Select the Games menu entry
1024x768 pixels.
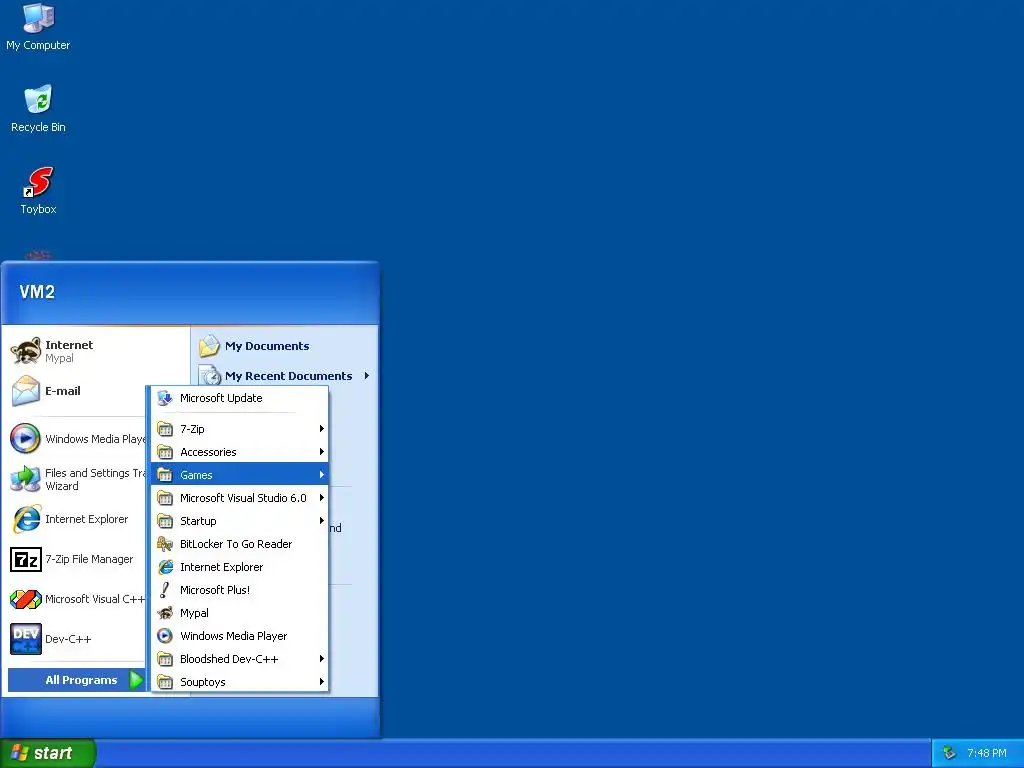(x=239, y=475)
